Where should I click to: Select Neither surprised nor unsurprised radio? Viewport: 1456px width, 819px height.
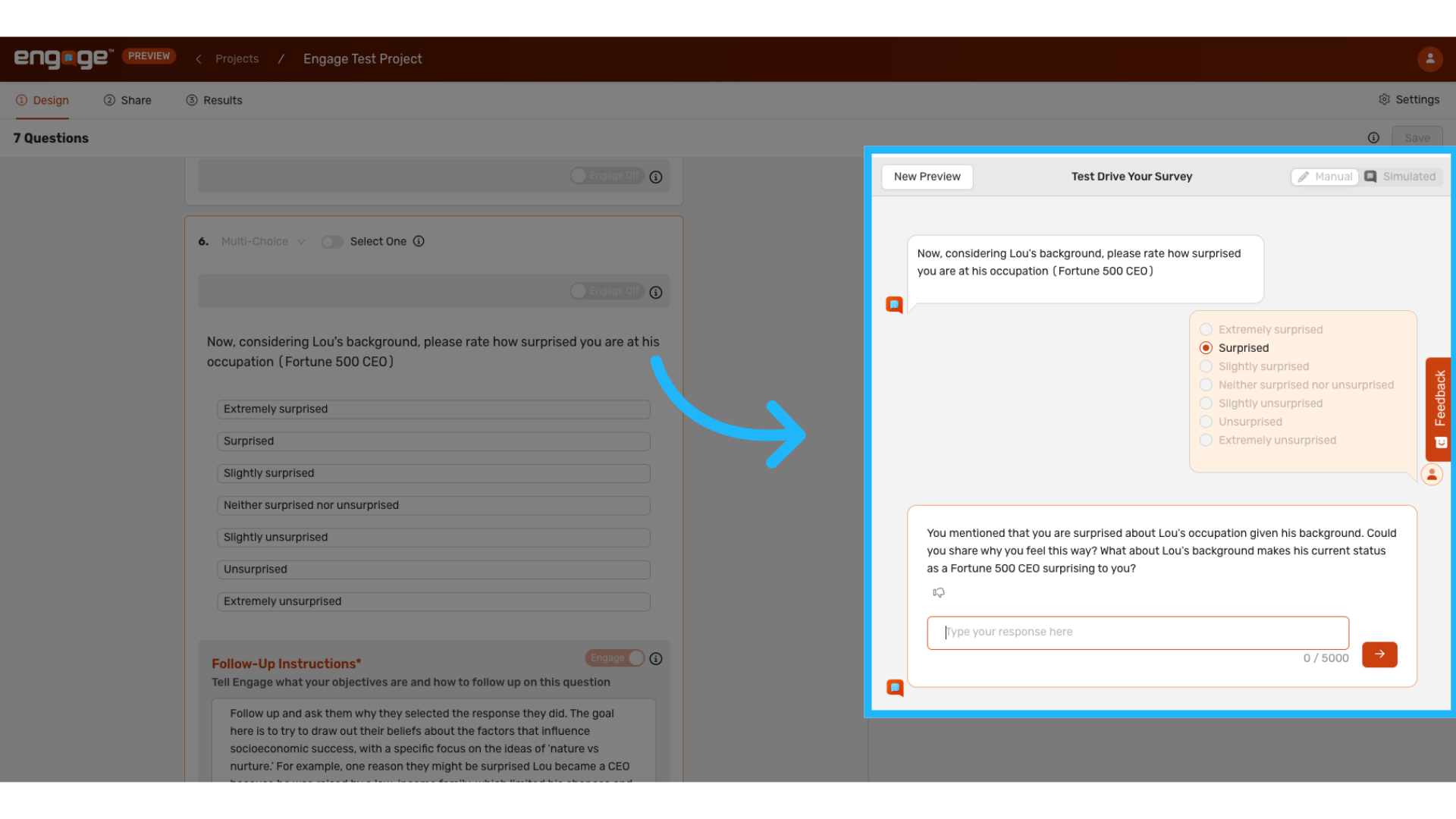coord(1206,384)
